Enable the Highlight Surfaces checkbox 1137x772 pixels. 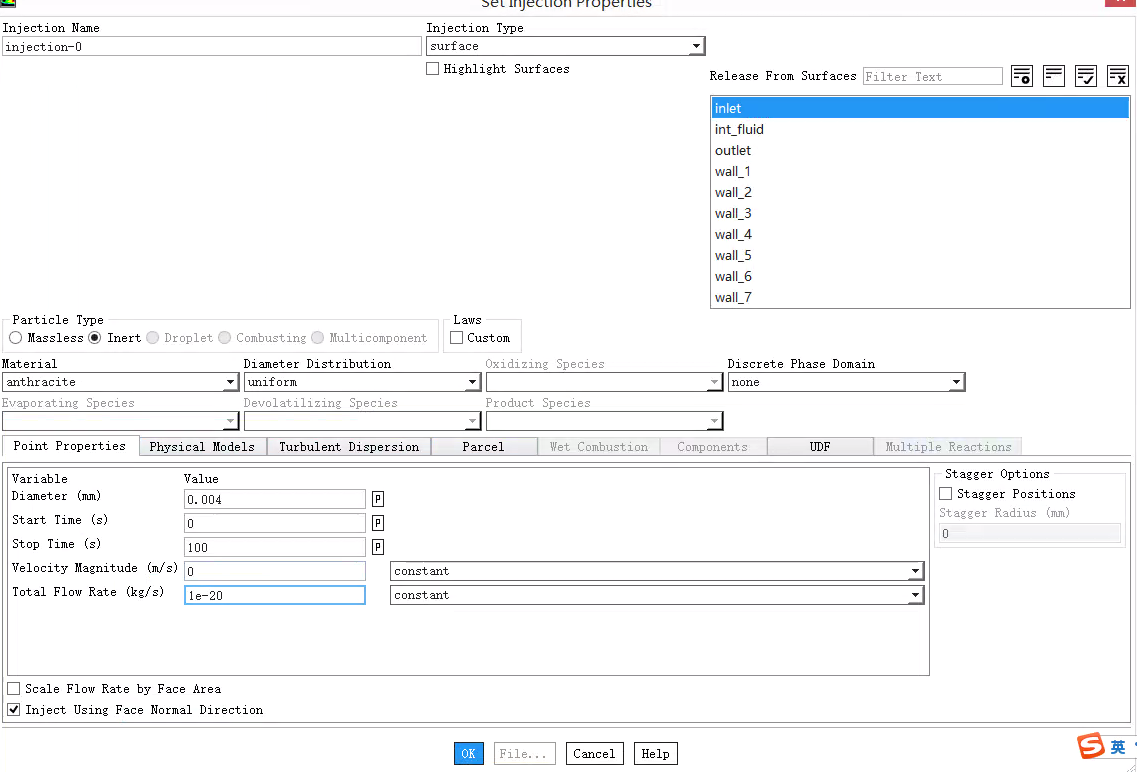433,69
